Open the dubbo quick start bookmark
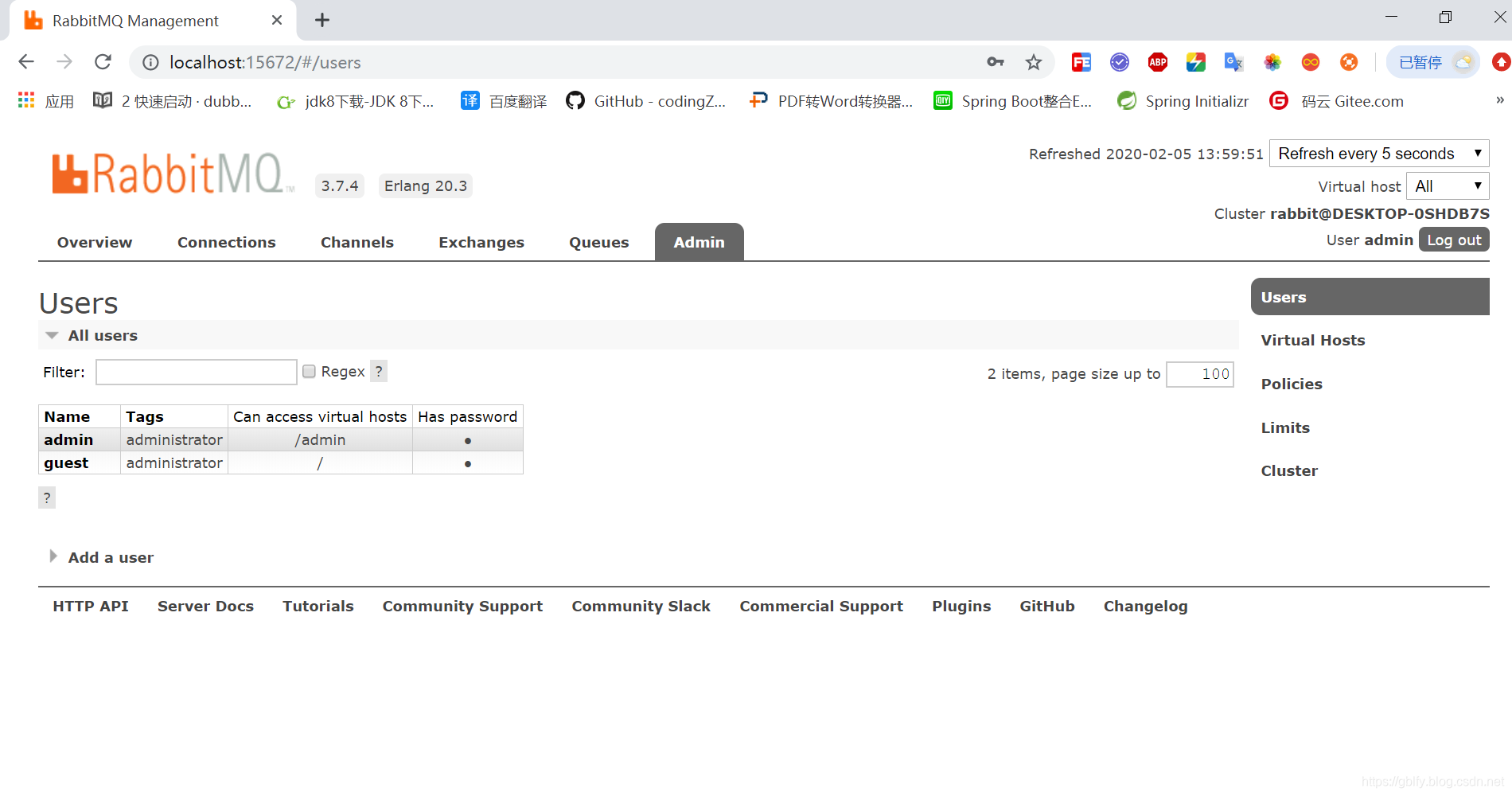This screenshot has width=1512, height=796. [173, 101]
